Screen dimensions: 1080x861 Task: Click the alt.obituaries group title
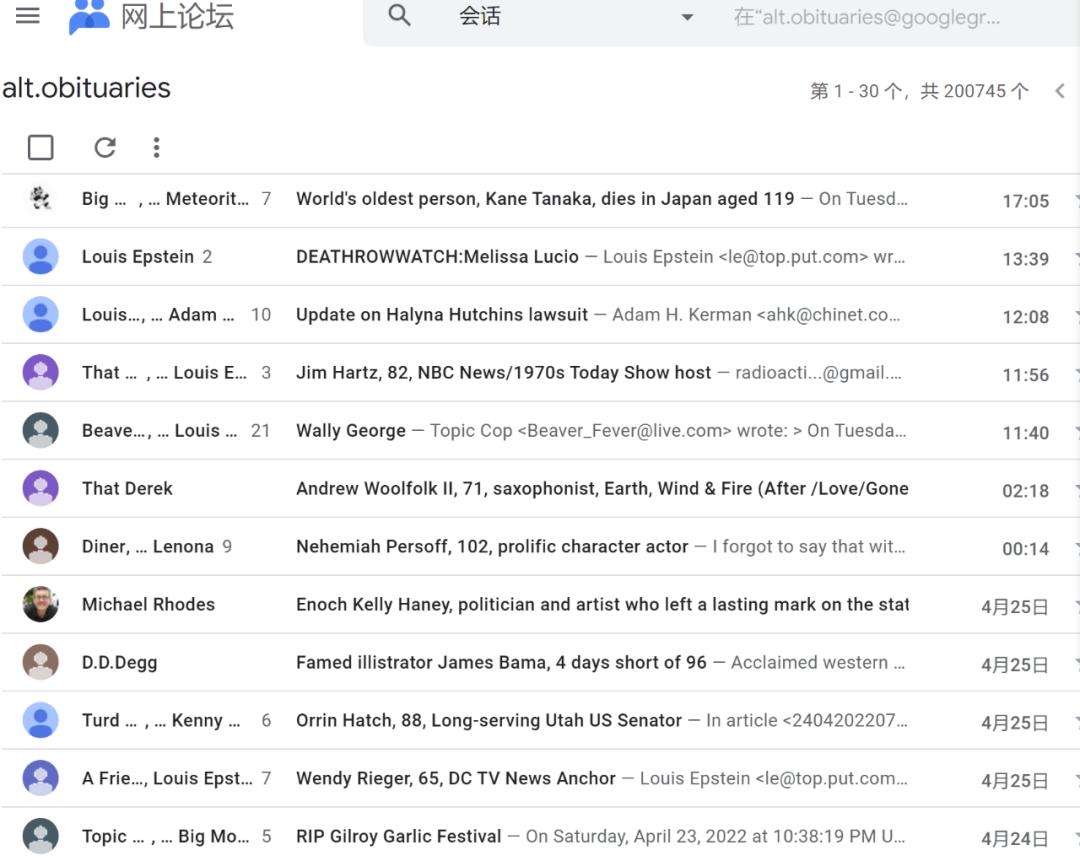click(x=86, y=88)
